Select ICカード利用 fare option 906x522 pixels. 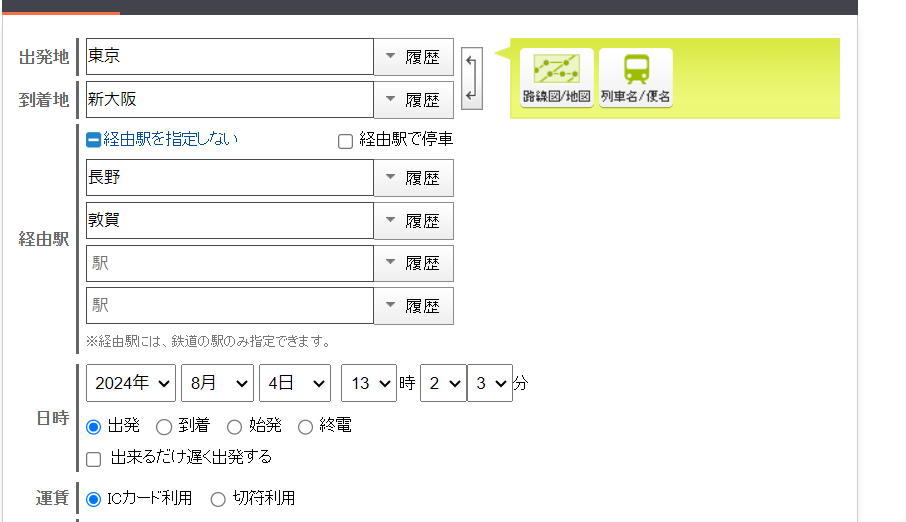93,499
